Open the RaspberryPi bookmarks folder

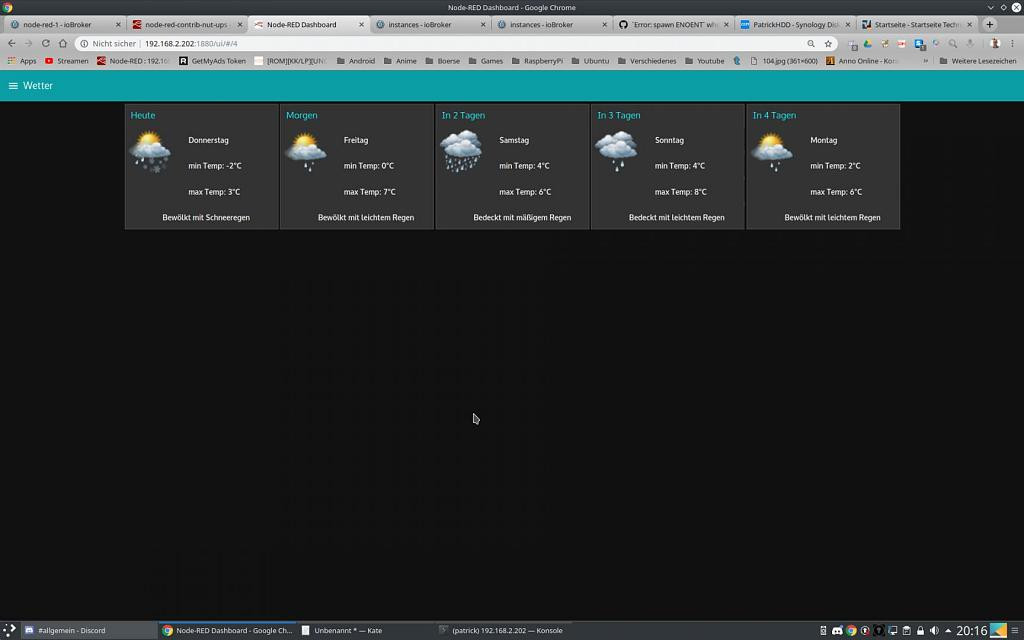pos(537,61)
